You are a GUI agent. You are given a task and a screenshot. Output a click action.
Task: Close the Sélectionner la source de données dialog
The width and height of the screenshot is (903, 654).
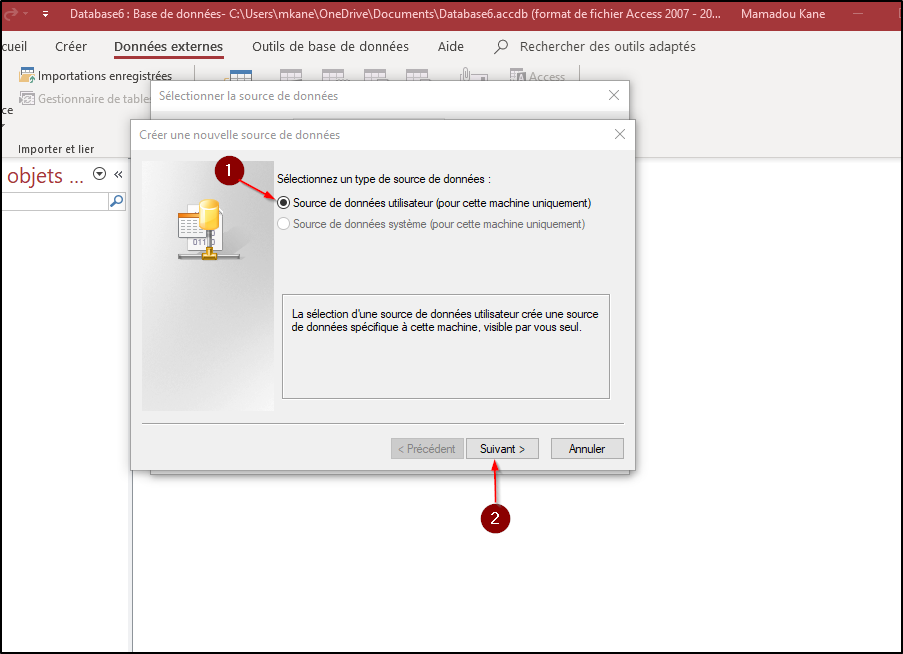[614, 96]
